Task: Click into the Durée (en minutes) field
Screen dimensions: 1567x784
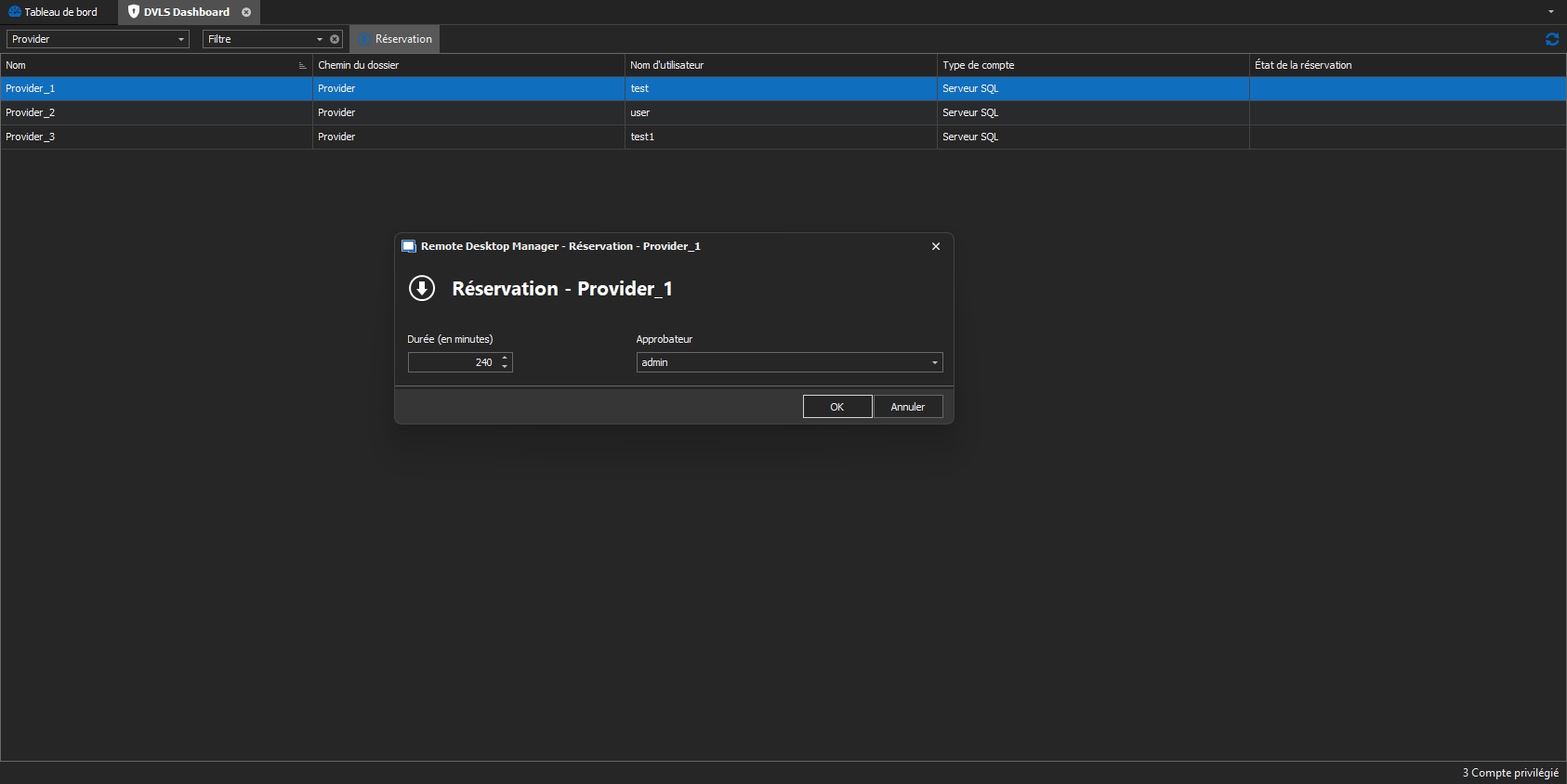Action: pos(453,362)
